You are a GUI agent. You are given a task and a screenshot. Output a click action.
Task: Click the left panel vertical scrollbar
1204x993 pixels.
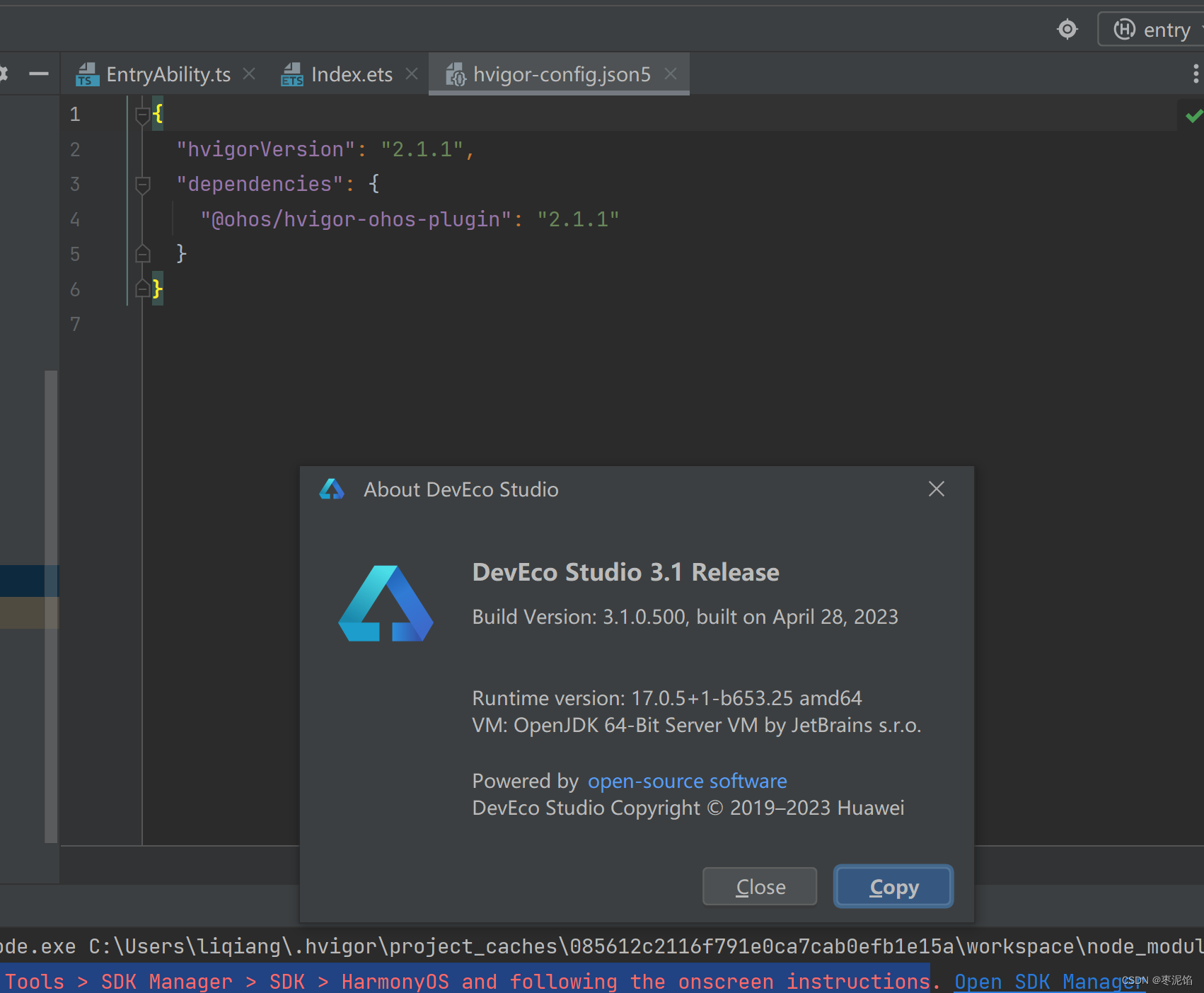tap(51, 606)
